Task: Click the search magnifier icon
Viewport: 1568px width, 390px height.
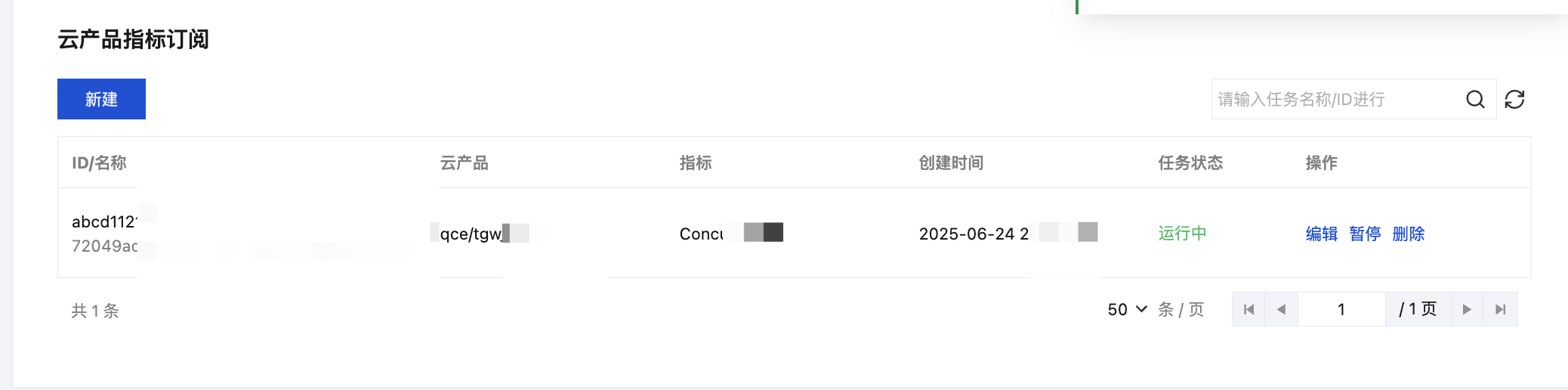Action: 1475,99
